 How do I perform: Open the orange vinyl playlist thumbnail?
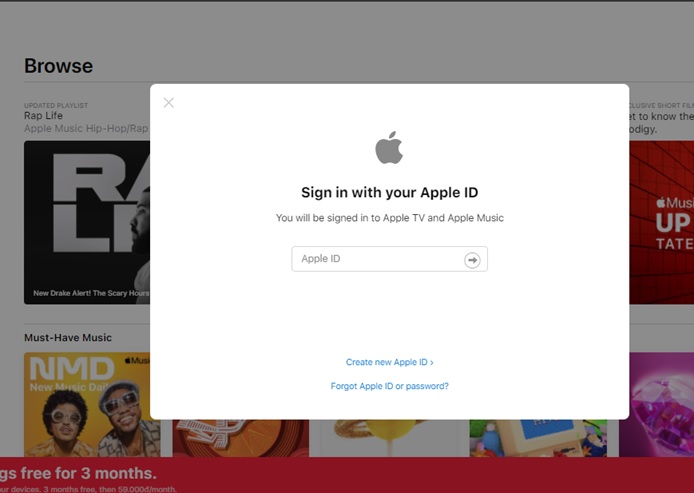click(241, 438)
